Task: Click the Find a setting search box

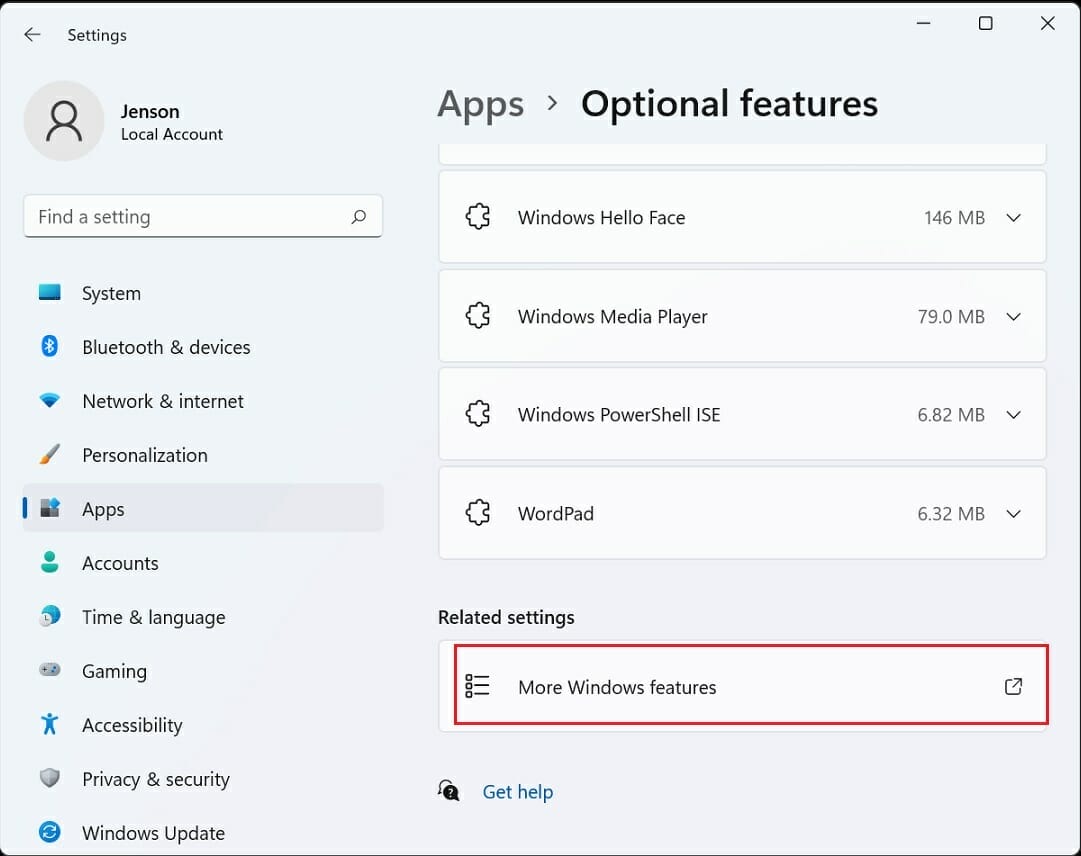Action: [203, 216]
